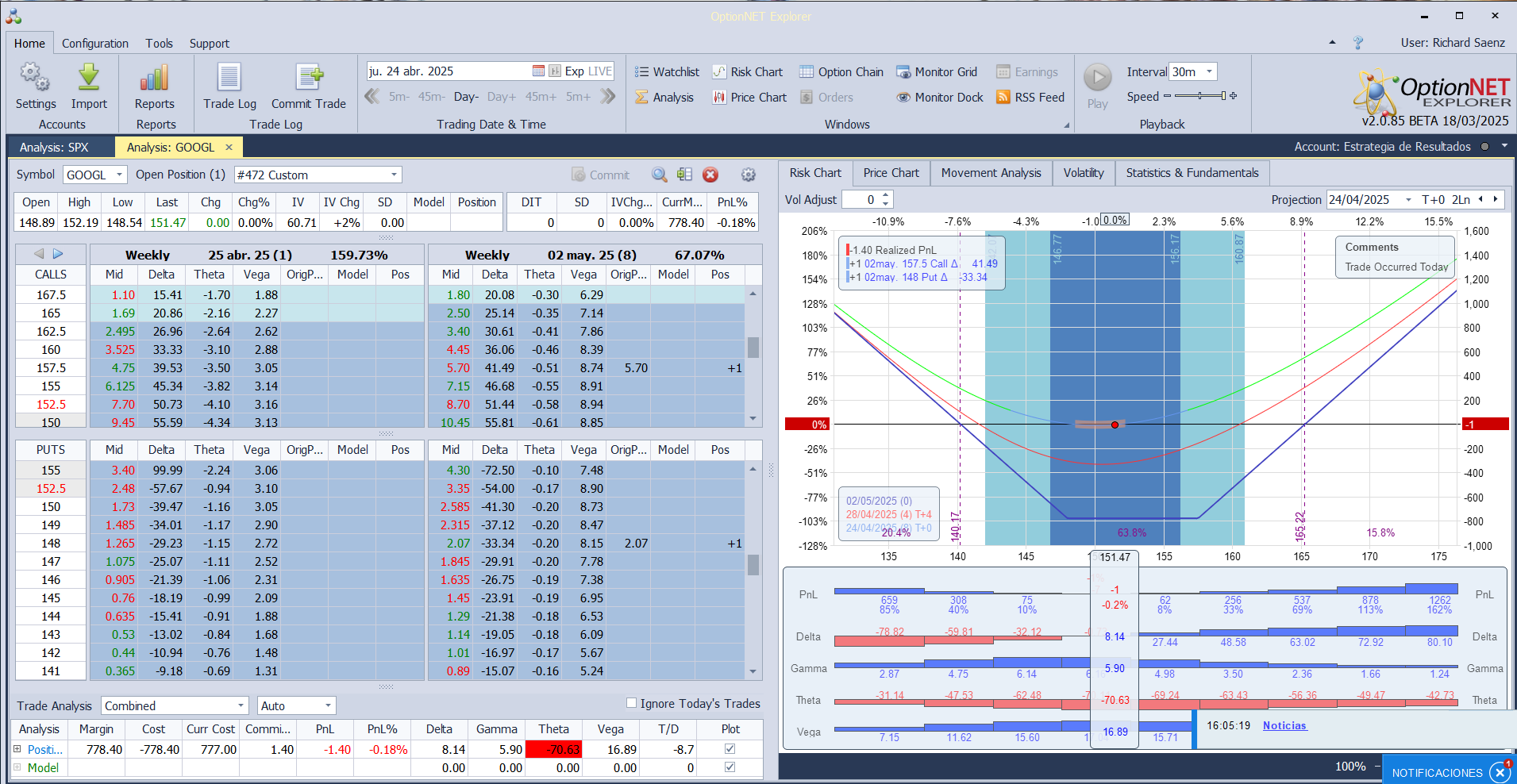This screenshot has height=784, width=1517.
Task: Open the account dropdown arrow in title strip
Action: click(x=1504, y=146)
